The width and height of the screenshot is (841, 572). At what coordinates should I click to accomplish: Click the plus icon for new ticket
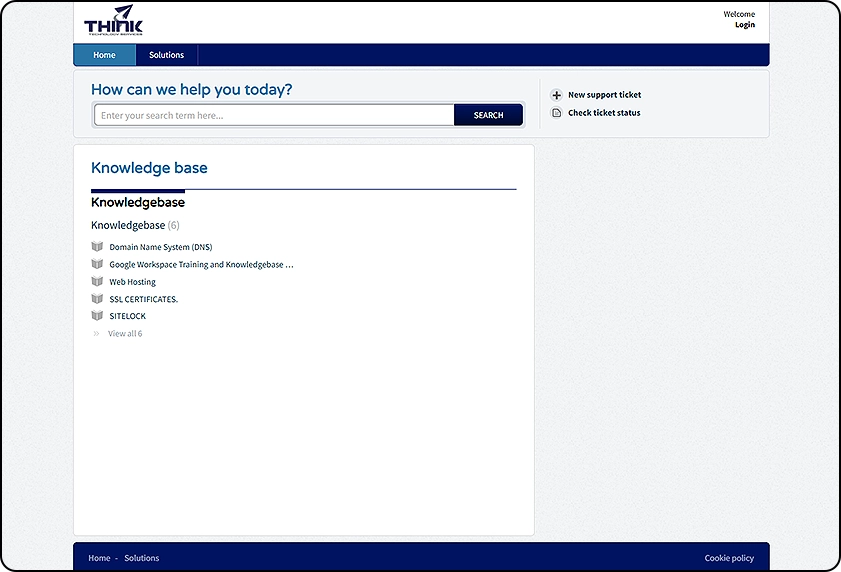[x=557, y=95]
